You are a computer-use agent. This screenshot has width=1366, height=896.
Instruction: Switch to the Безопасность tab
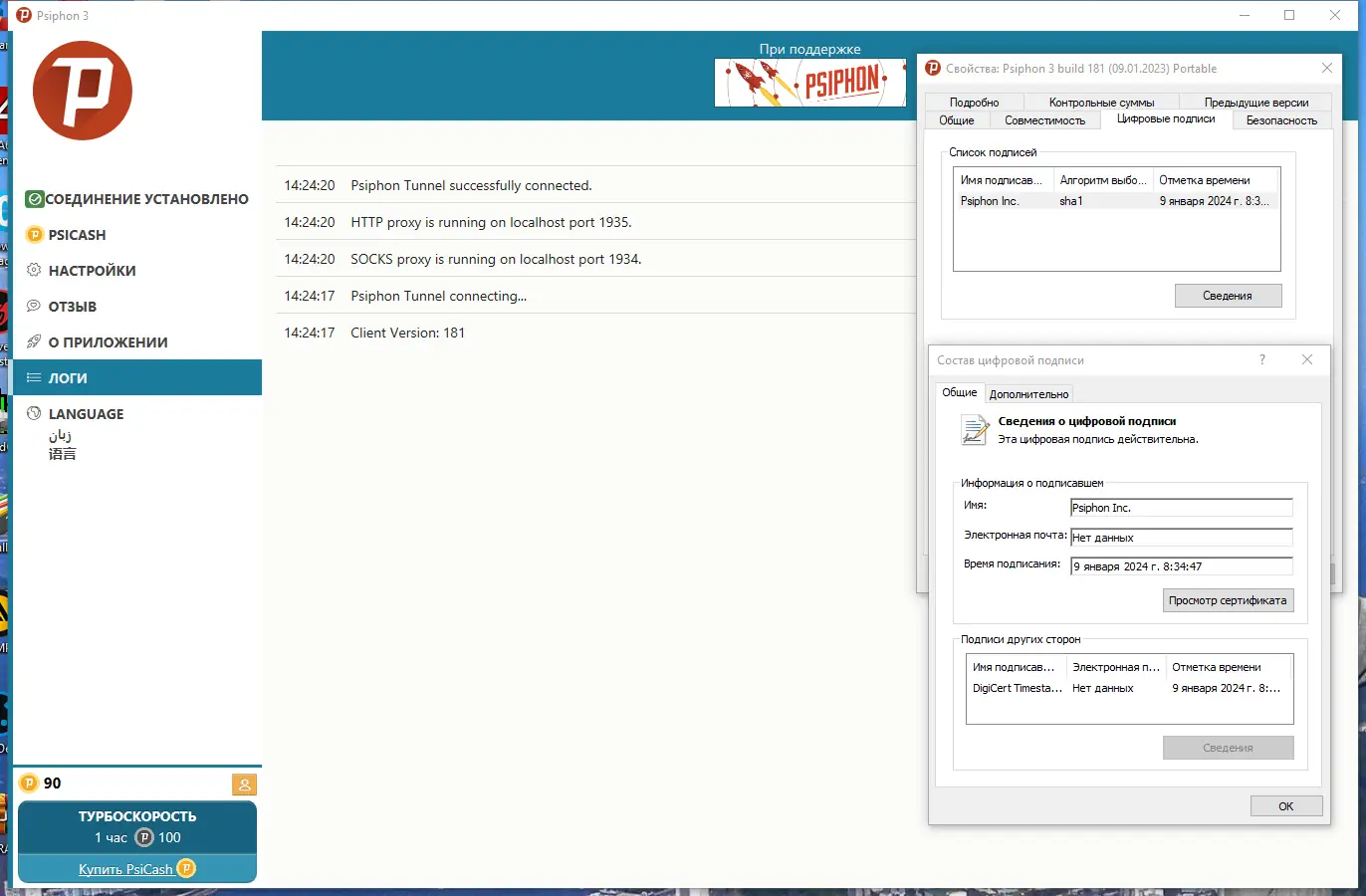(1281, 120)
